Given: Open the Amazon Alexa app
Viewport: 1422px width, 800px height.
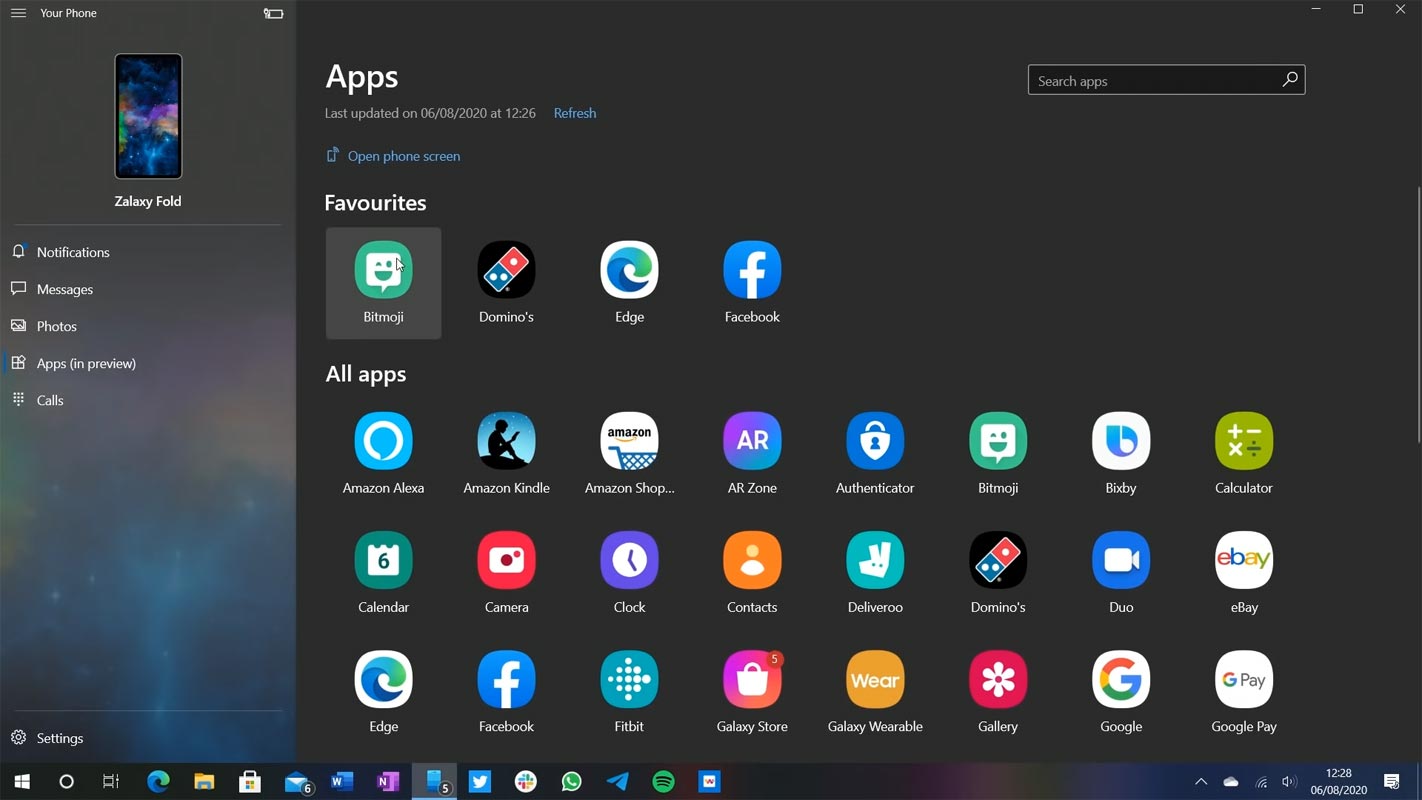Looking at the screenshot, I should pos(383,453).
